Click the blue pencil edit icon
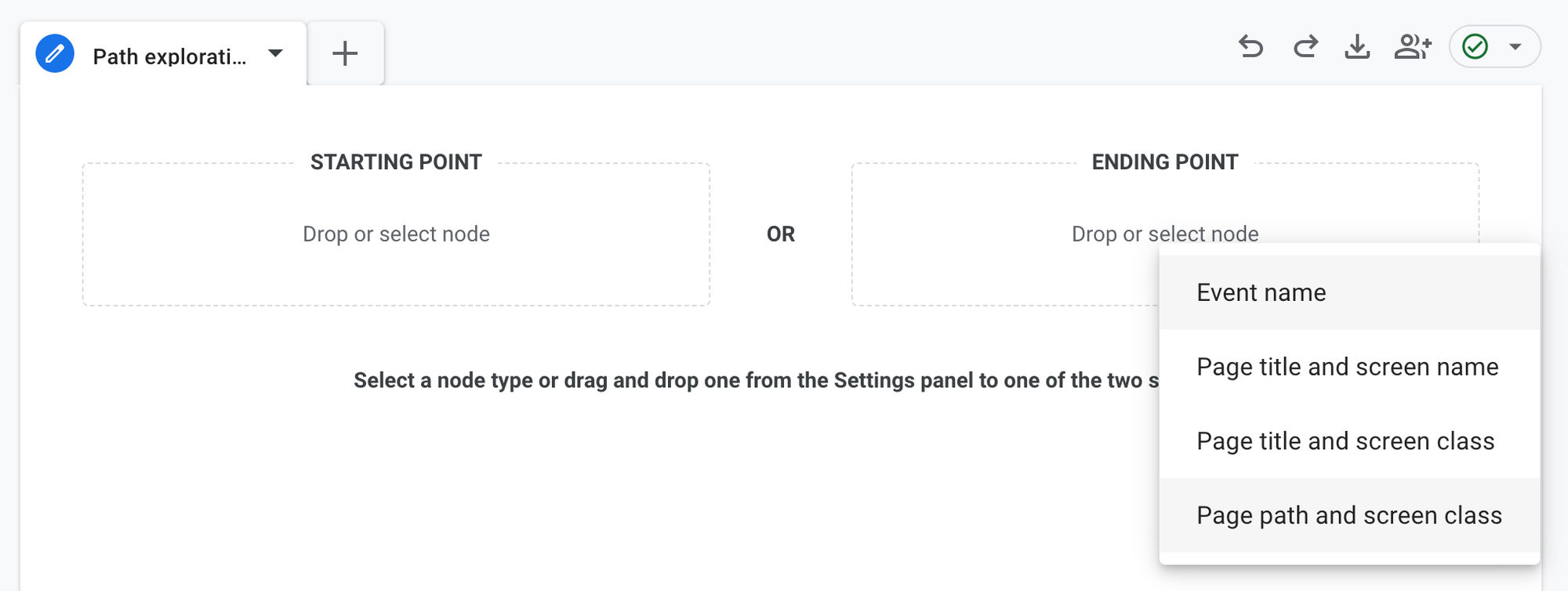 (x=53, y=53)
